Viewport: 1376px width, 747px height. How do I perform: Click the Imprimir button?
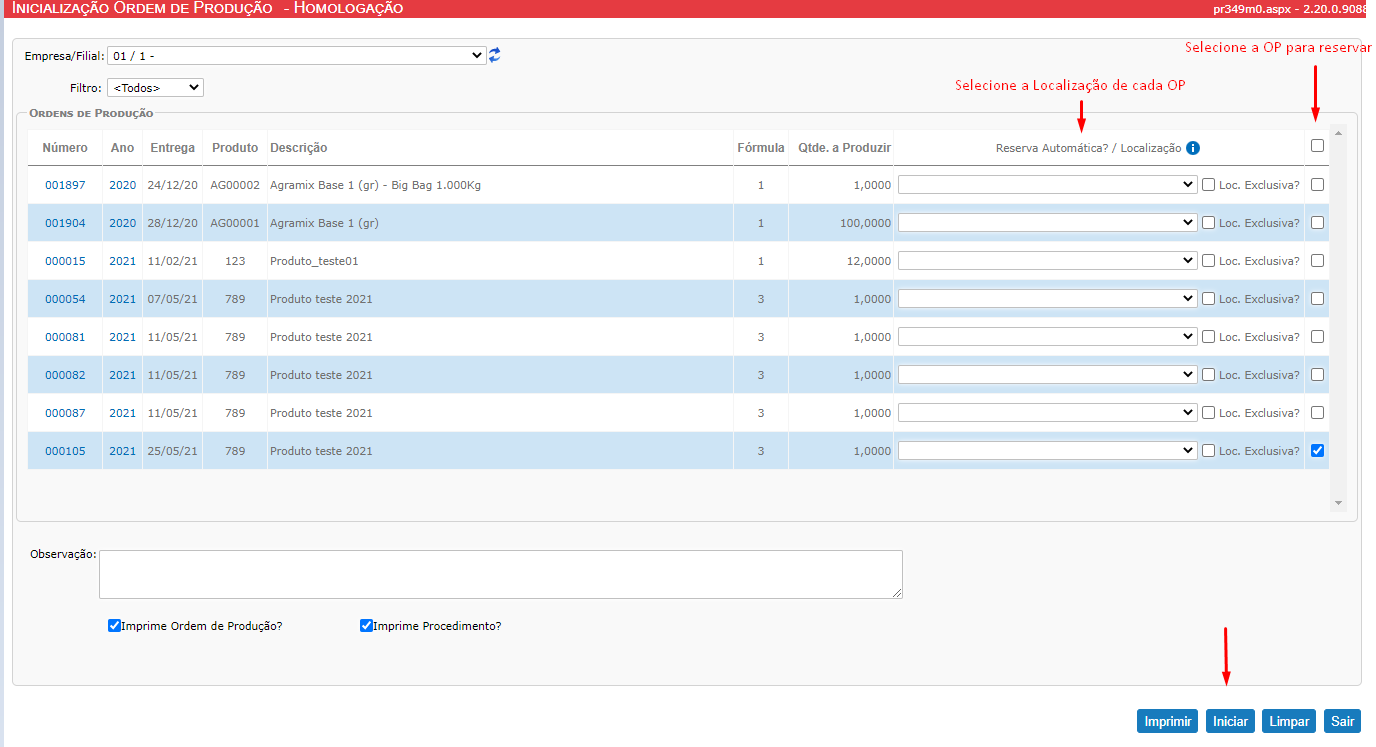[1168, 721]
